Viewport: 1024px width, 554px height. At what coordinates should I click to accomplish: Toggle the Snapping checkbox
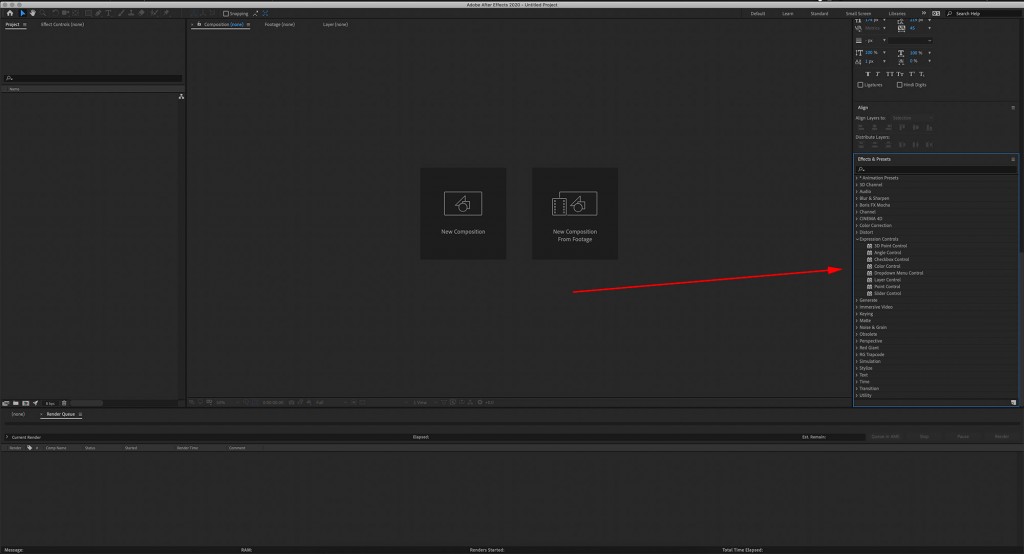[226, 14]
